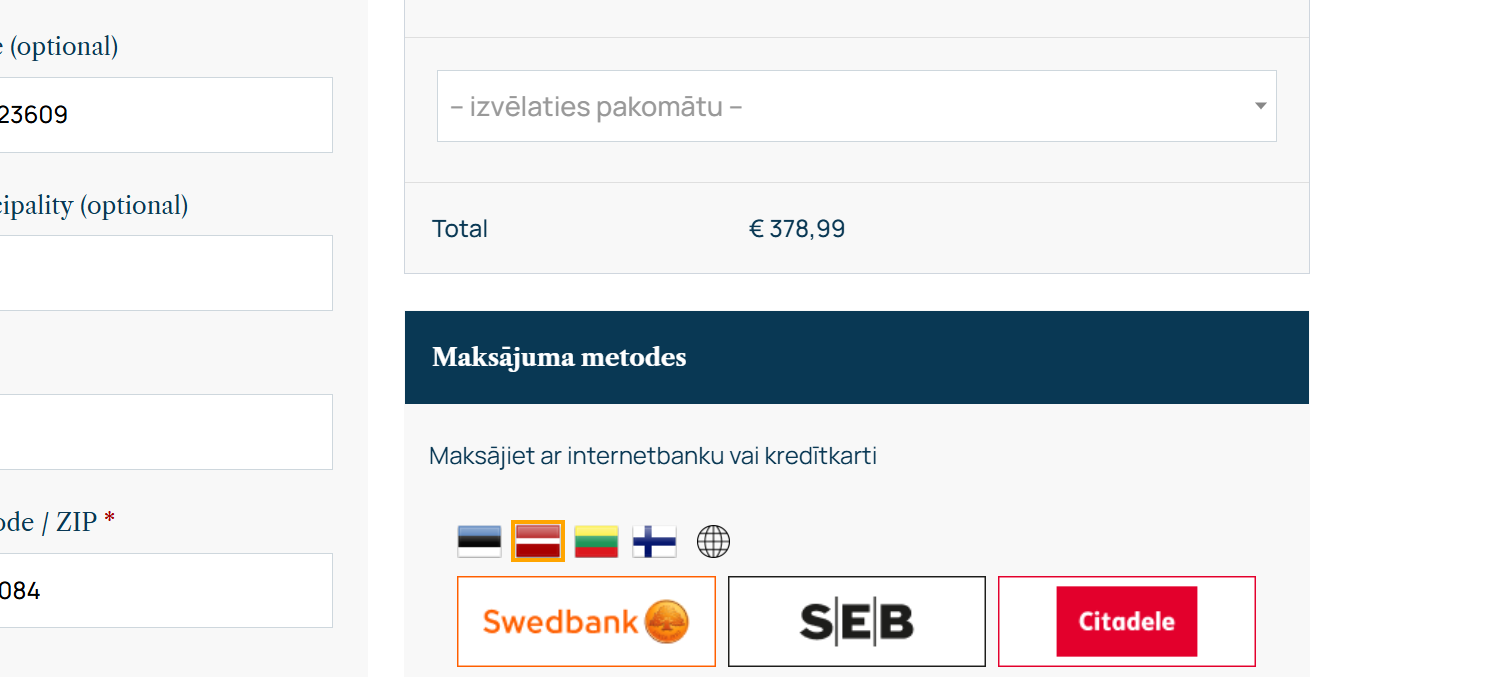Select the Estonian flag icon
This screenshot has width=1499, height=677.
coord(479,542)
